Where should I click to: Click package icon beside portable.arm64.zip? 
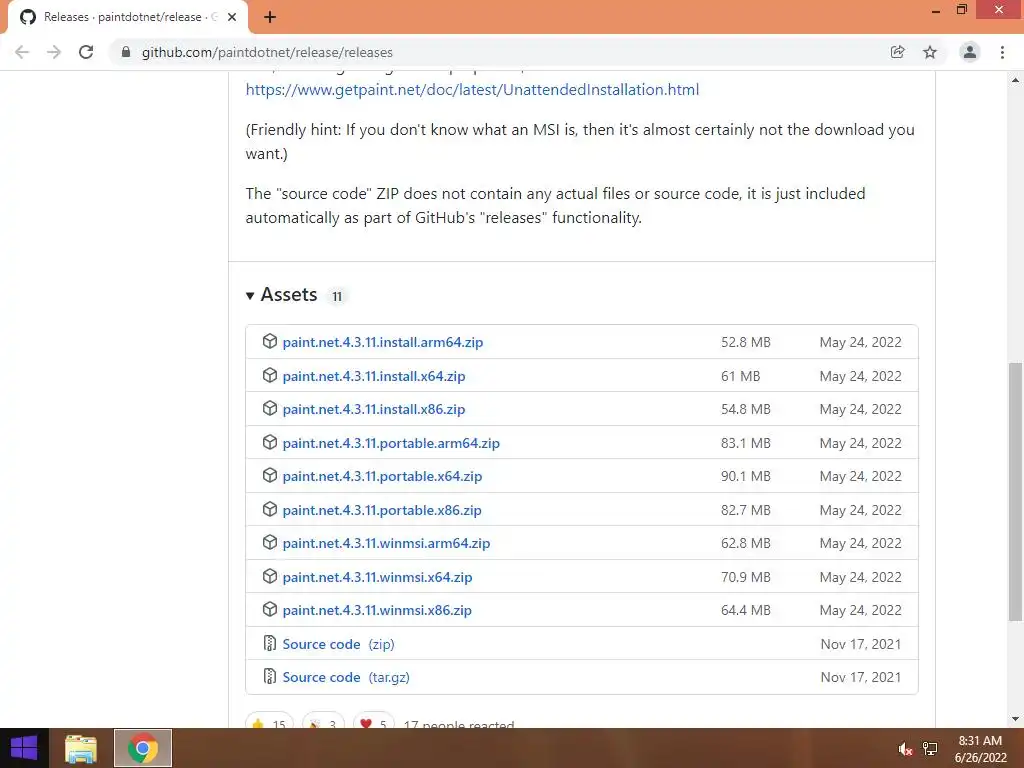click(270, 443)
